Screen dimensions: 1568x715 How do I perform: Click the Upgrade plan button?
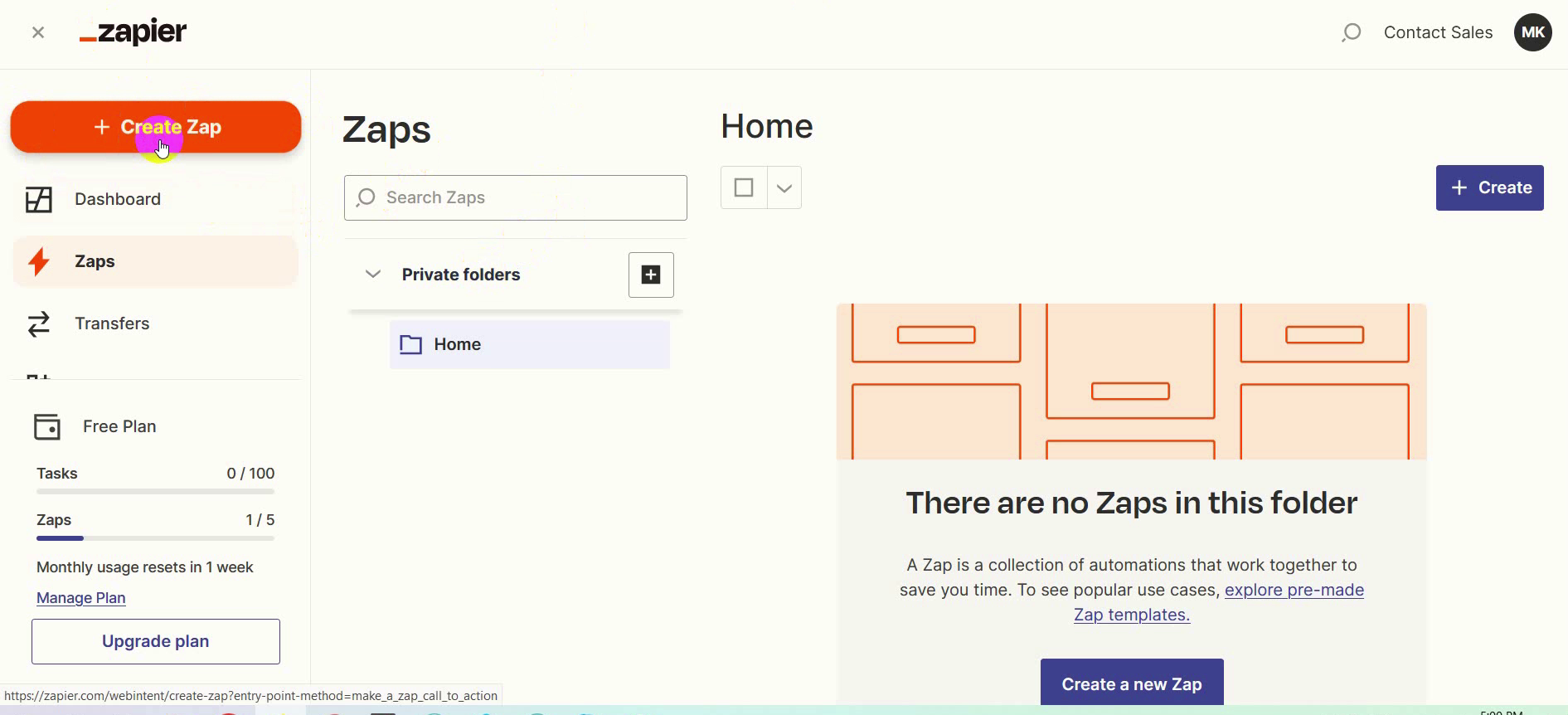pos(156,641)
